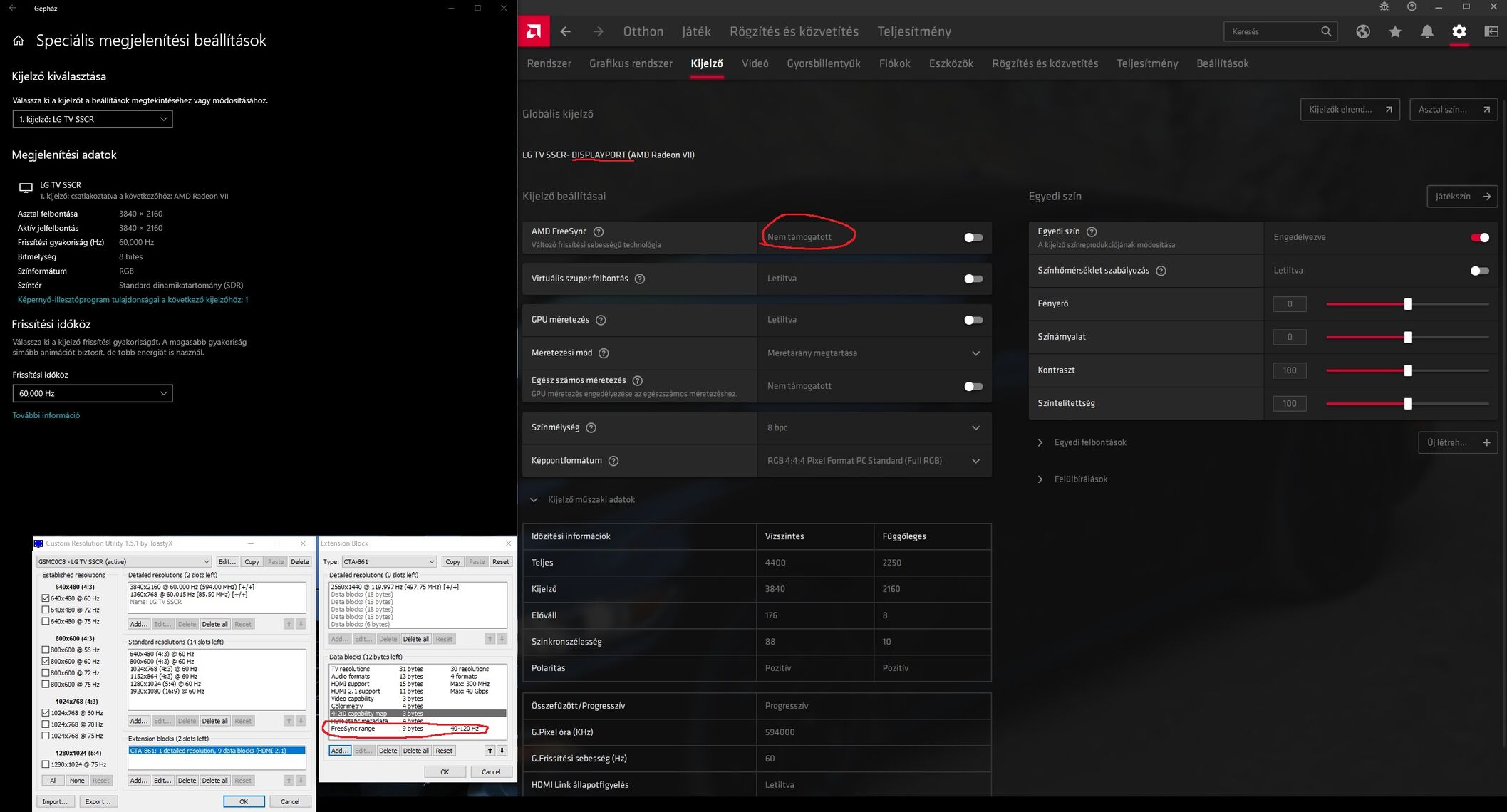The image size is (1507, 812).
Task: Open the settings gear icon in AMD software
Action: click(x=1459, y=31)
